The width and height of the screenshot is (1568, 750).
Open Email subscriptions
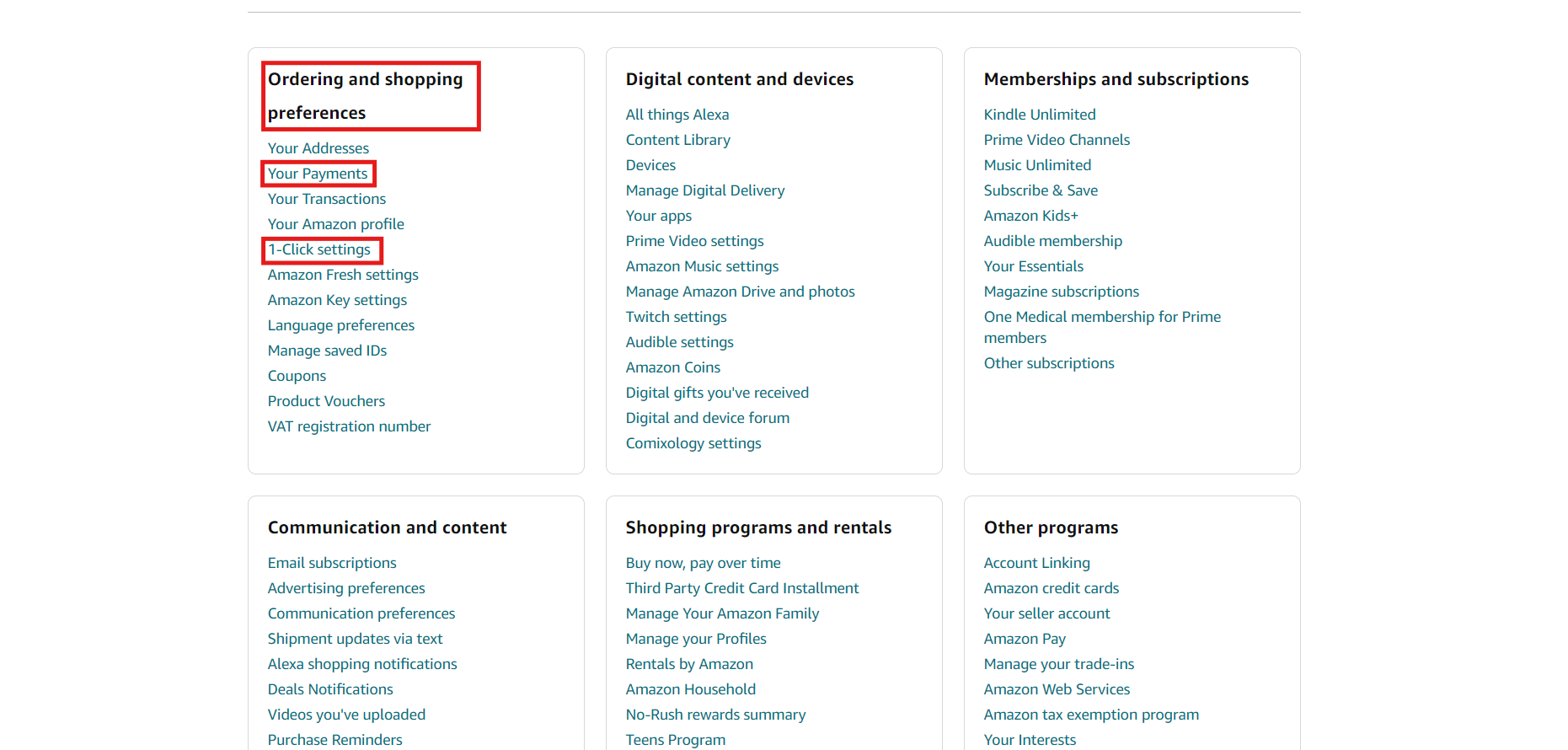point(332,563)
